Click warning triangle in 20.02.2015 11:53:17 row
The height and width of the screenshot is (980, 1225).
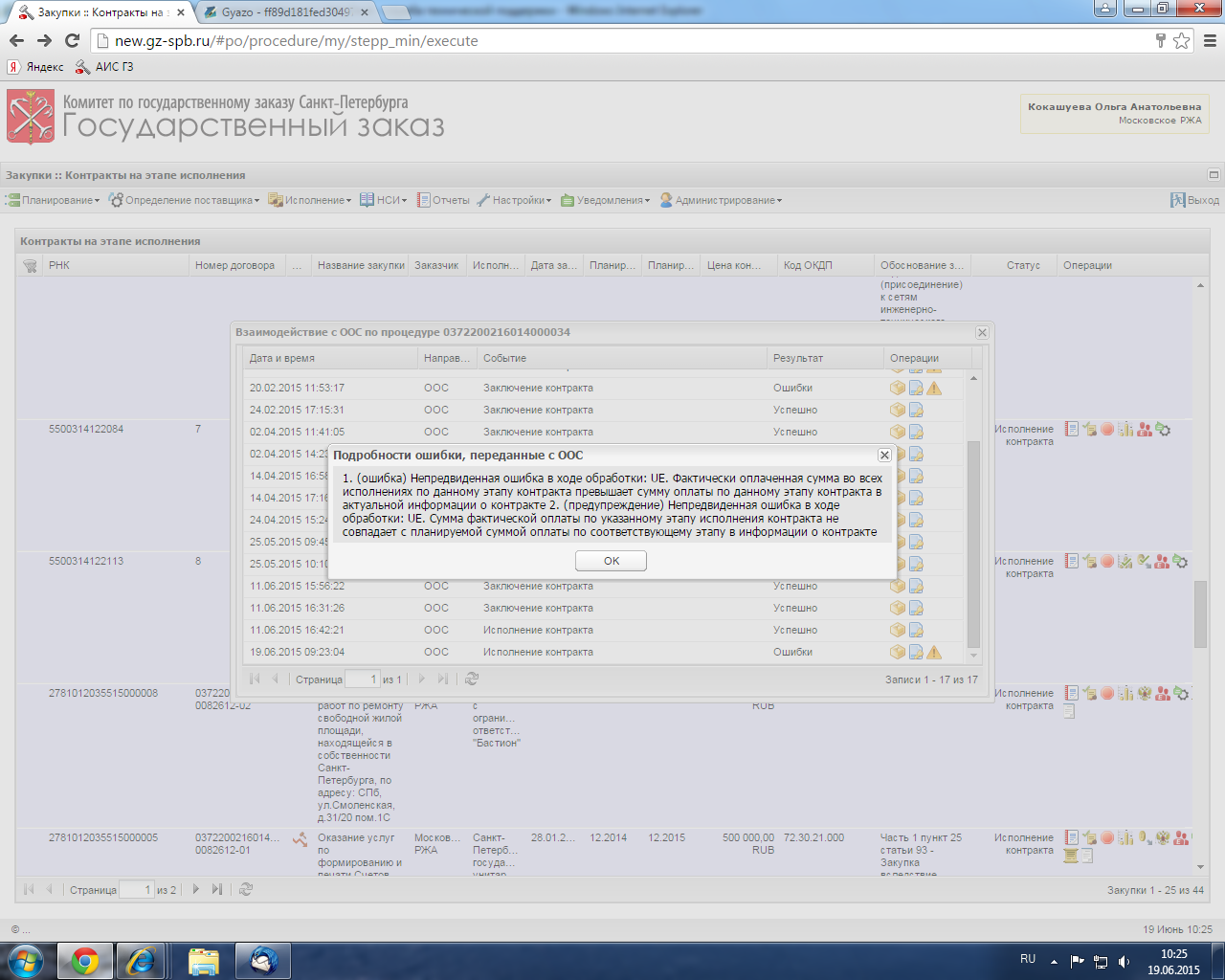coord(934,389)
